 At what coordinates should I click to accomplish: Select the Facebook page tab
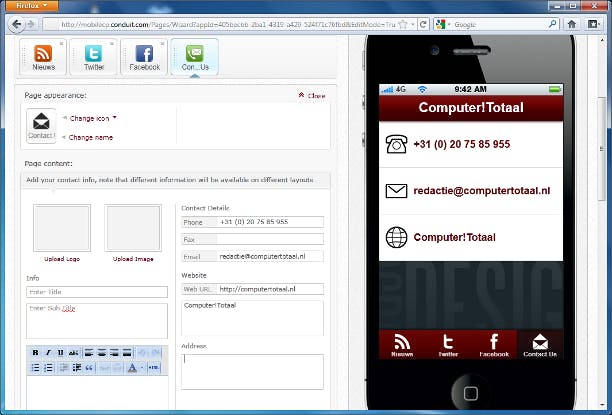click(x=144, y=57)
